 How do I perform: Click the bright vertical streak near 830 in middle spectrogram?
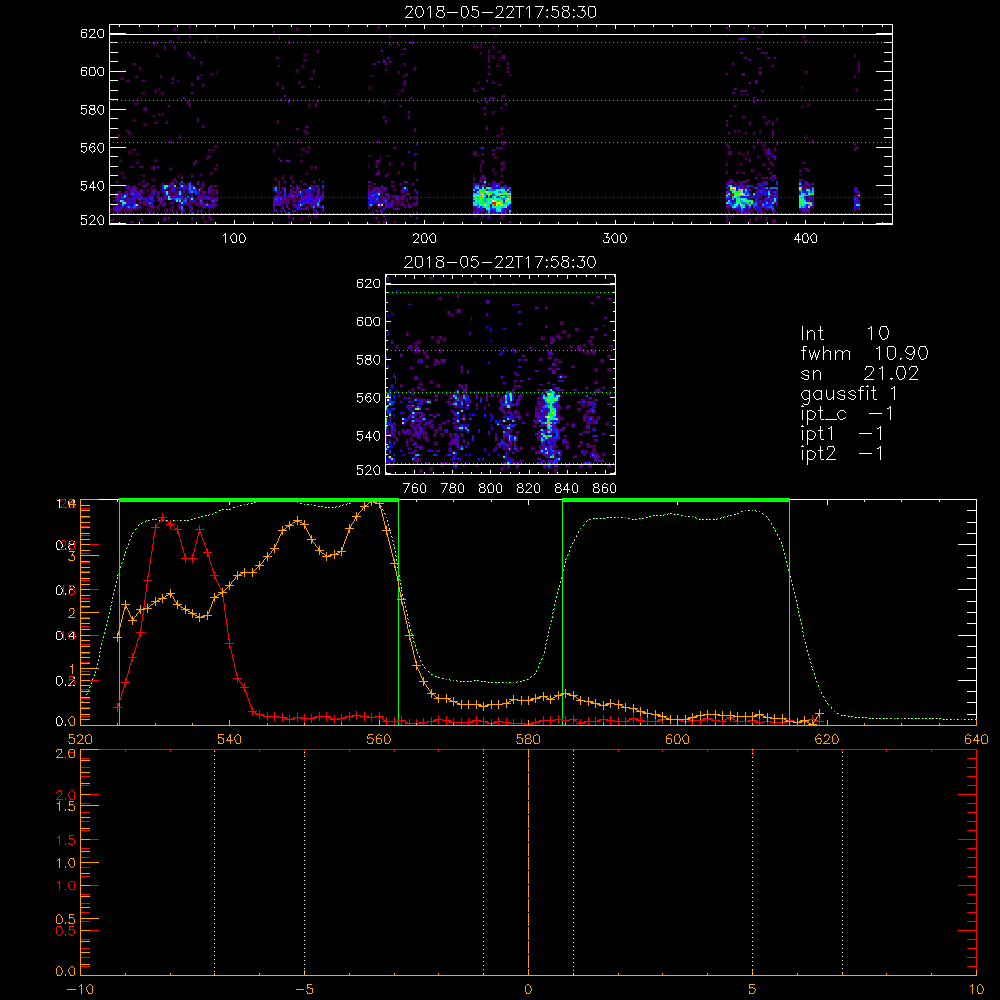(548, 424)
